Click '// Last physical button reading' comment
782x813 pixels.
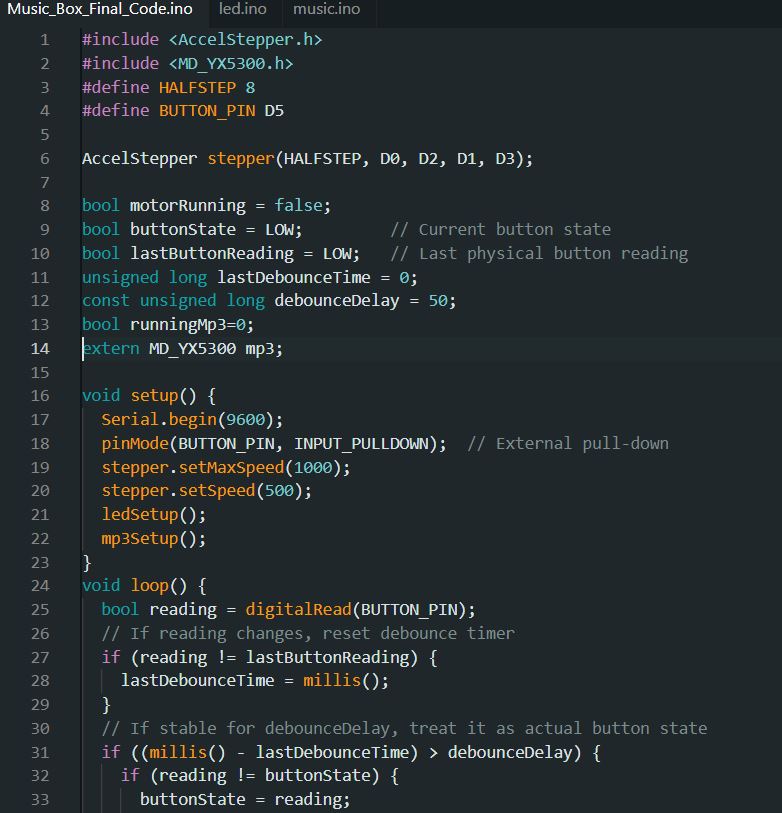(539, 254)
